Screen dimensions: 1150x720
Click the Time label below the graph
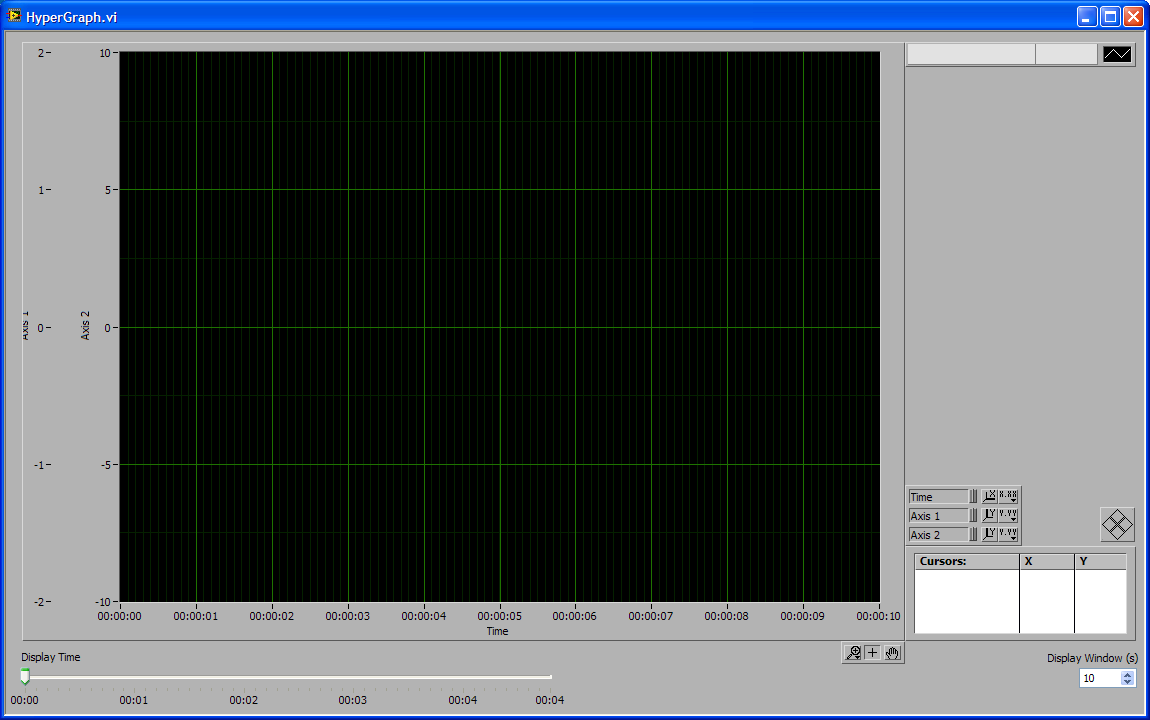[497, 631]
